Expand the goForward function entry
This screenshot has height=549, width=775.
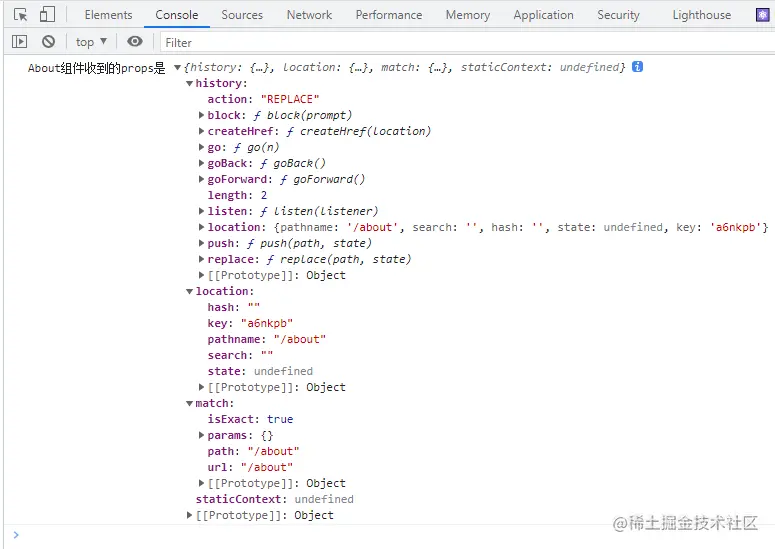(x=201, y=179)
